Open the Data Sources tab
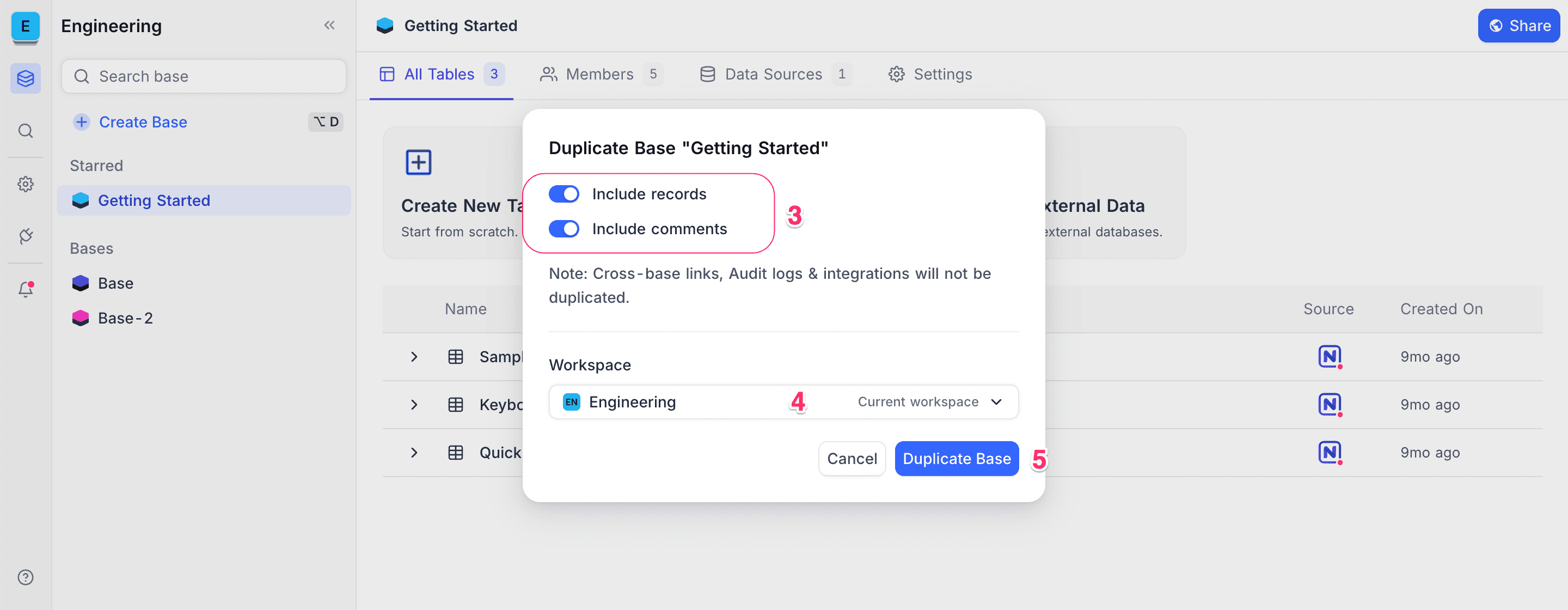Screen dimensions: 1568x610 tap(773, 74)
